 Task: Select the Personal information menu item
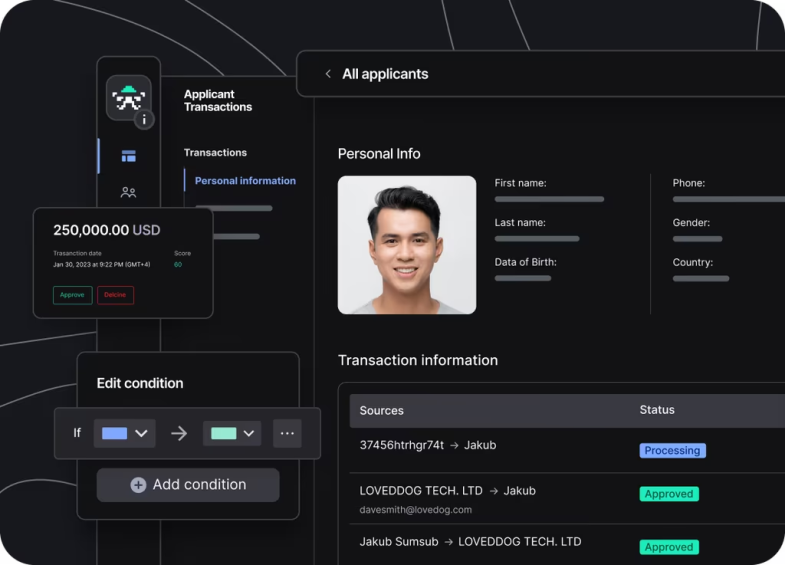tap(245, 181)
